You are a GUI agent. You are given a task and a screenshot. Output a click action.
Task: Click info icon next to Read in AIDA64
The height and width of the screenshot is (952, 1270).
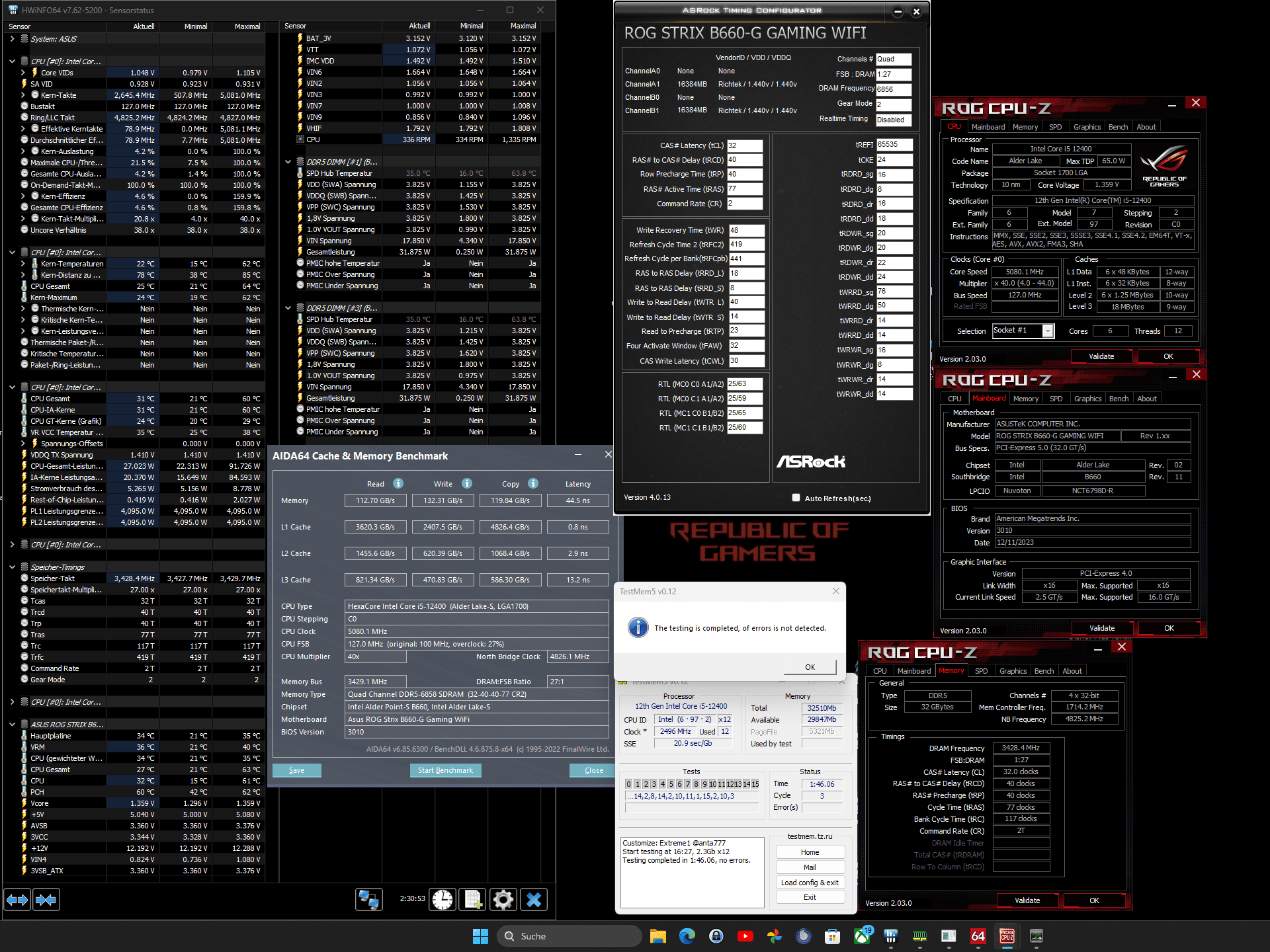[x=398, y=483]
